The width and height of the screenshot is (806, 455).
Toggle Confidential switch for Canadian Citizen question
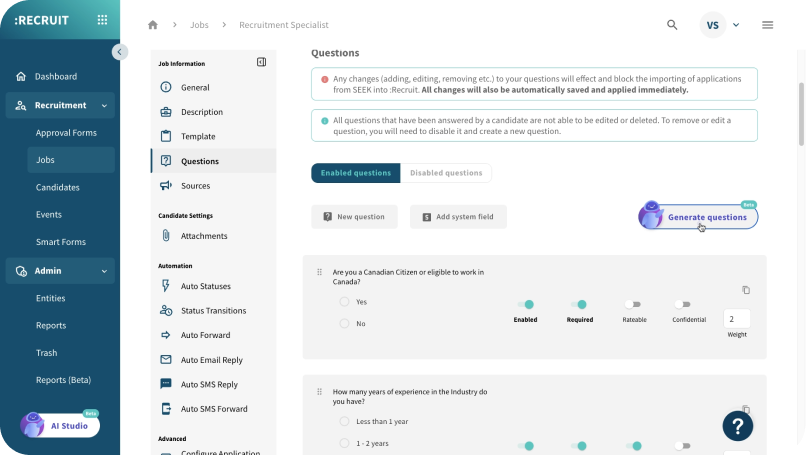(683, 304)
